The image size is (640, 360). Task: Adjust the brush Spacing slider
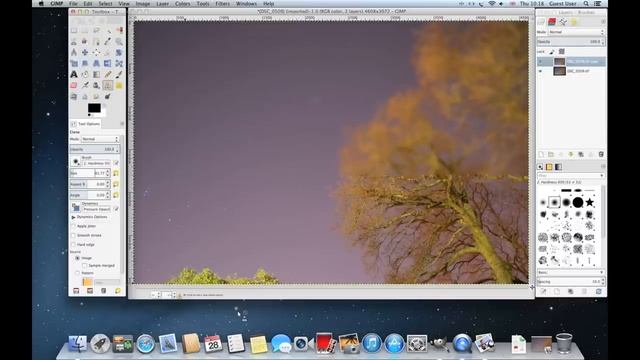click(570, 282)
